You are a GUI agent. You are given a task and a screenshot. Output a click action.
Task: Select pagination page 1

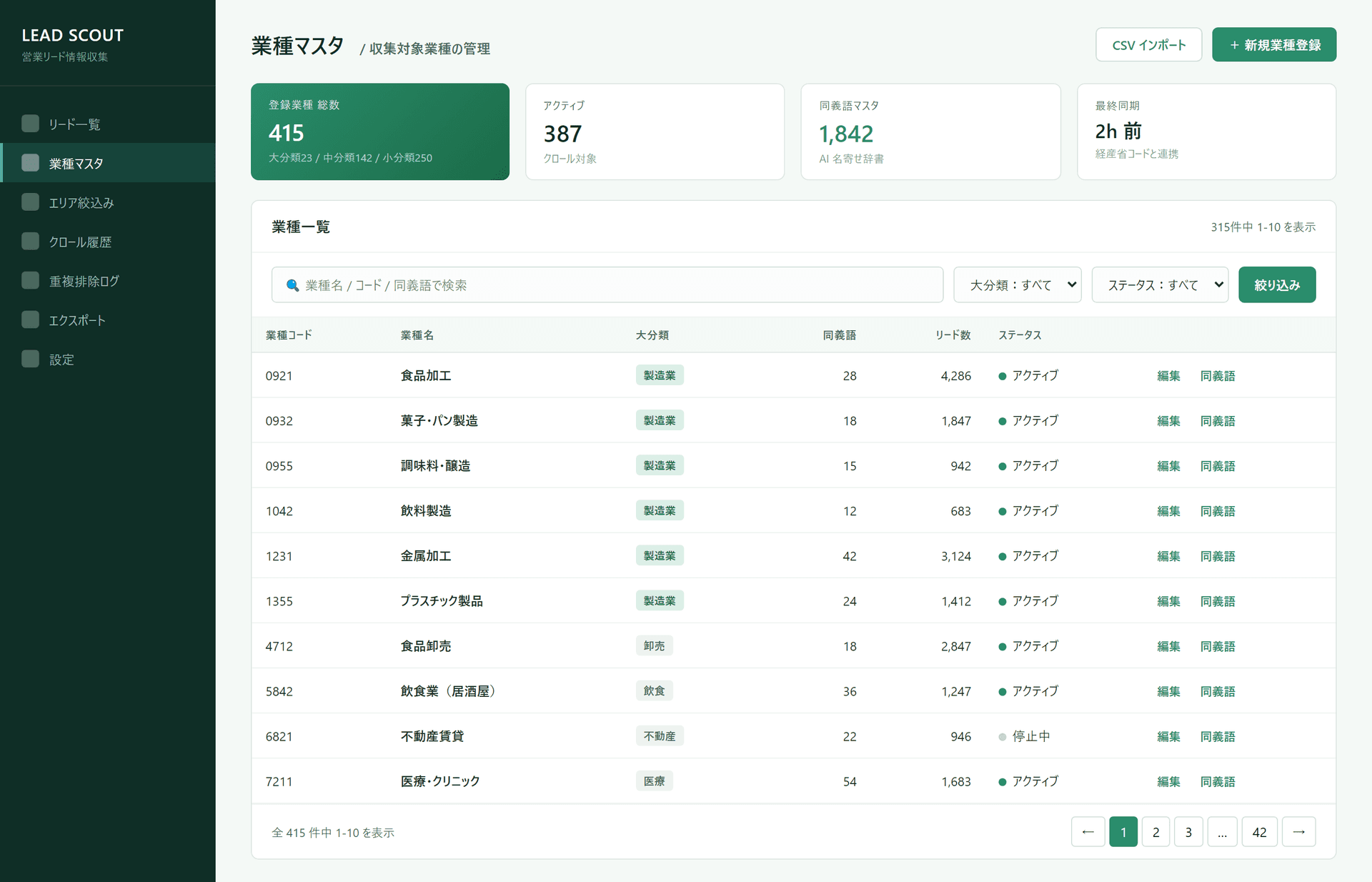click(x=1123, y=831)
